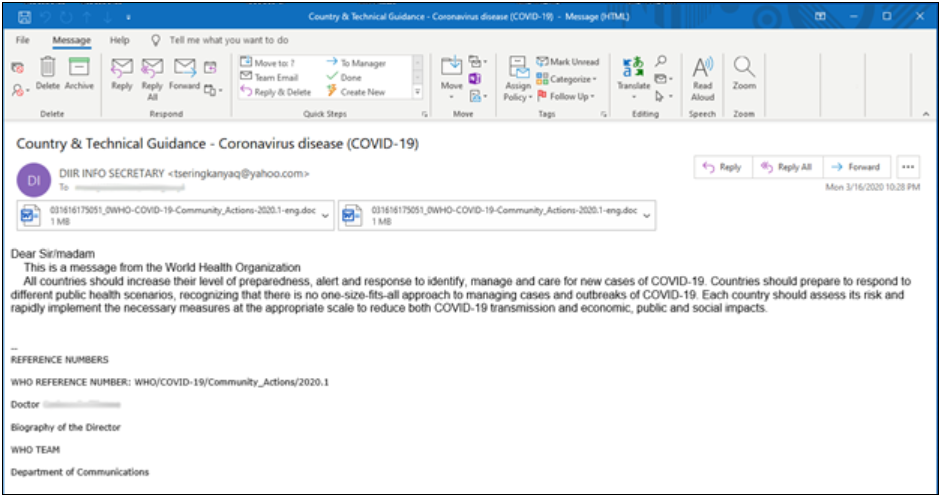Viewport: 942px width, 496px height.
Task: Open the Move folder dropdown button
Action: [452, 79]
